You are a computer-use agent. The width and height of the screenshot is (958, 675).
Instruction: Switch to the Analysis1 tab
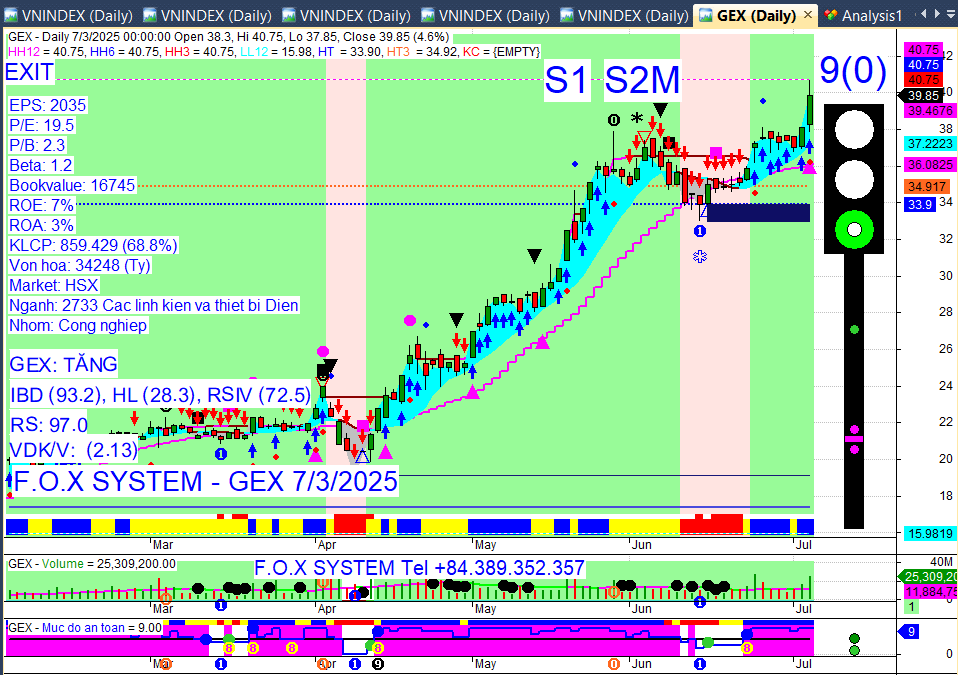[863, 15]
